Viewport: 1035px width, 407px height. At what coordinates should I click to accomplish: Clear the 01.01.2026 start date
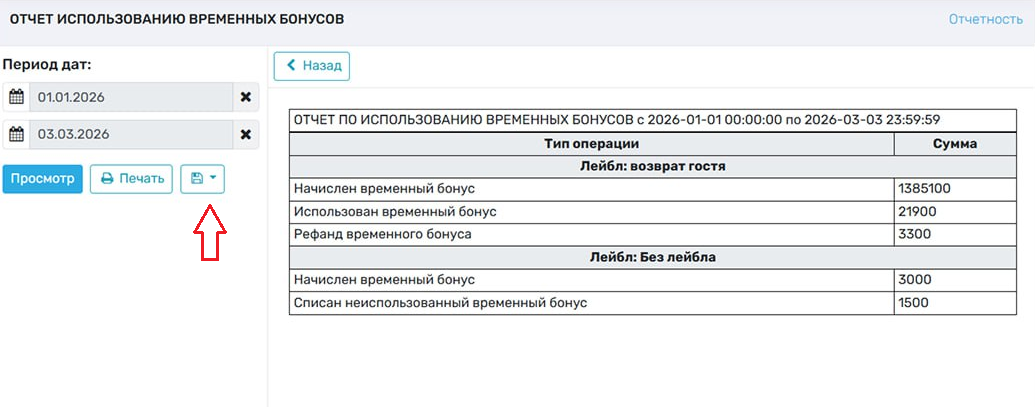246,97
